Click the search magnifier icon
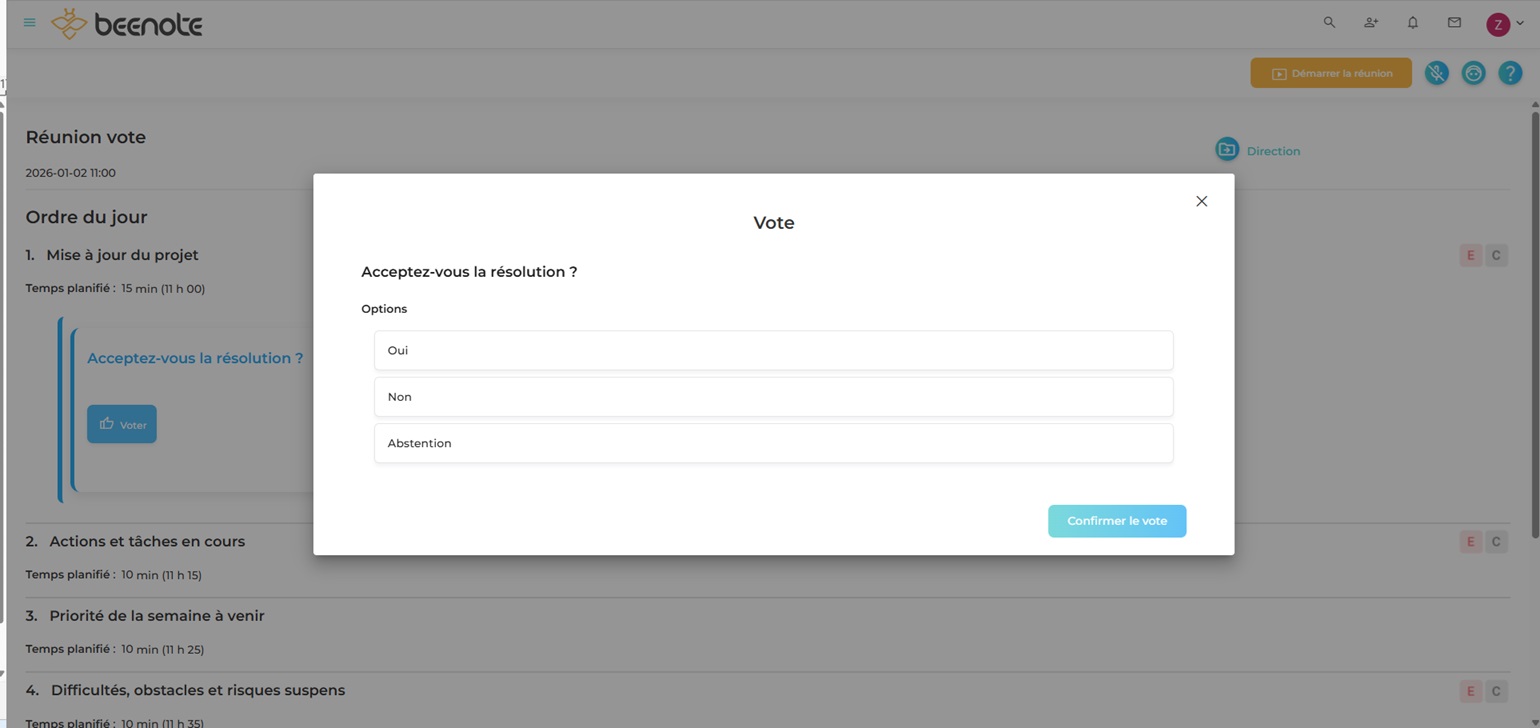1540x728 pixels. coord(1329,22)
